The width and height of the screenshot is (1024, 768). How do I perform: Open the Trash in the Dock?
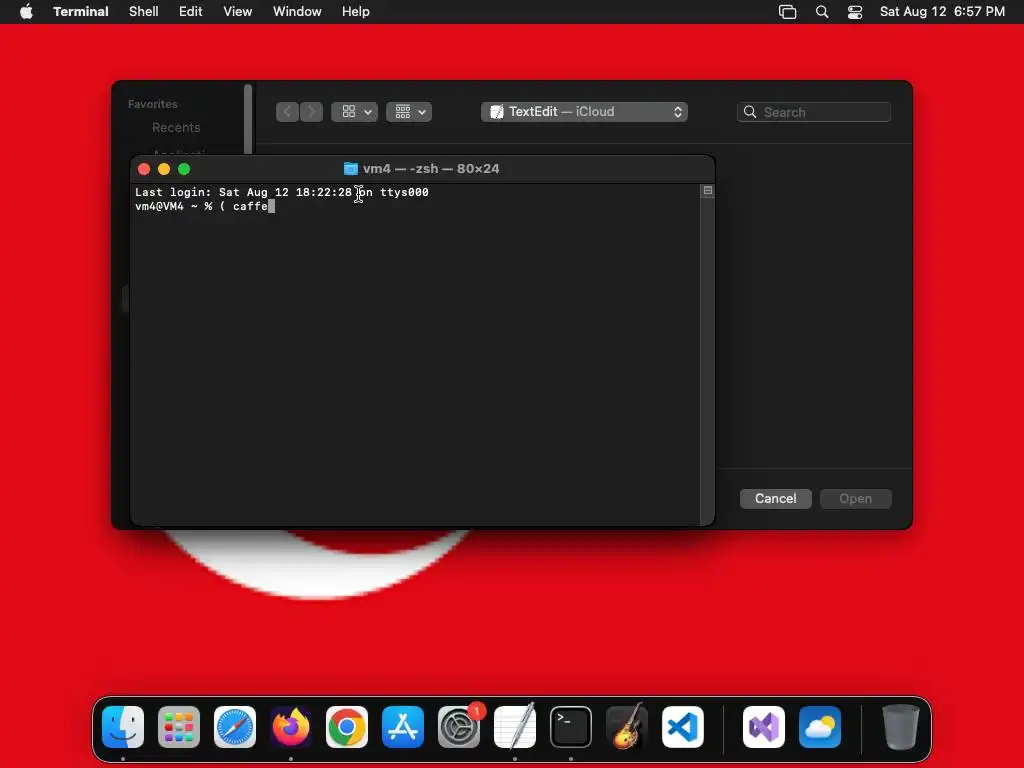901,727
